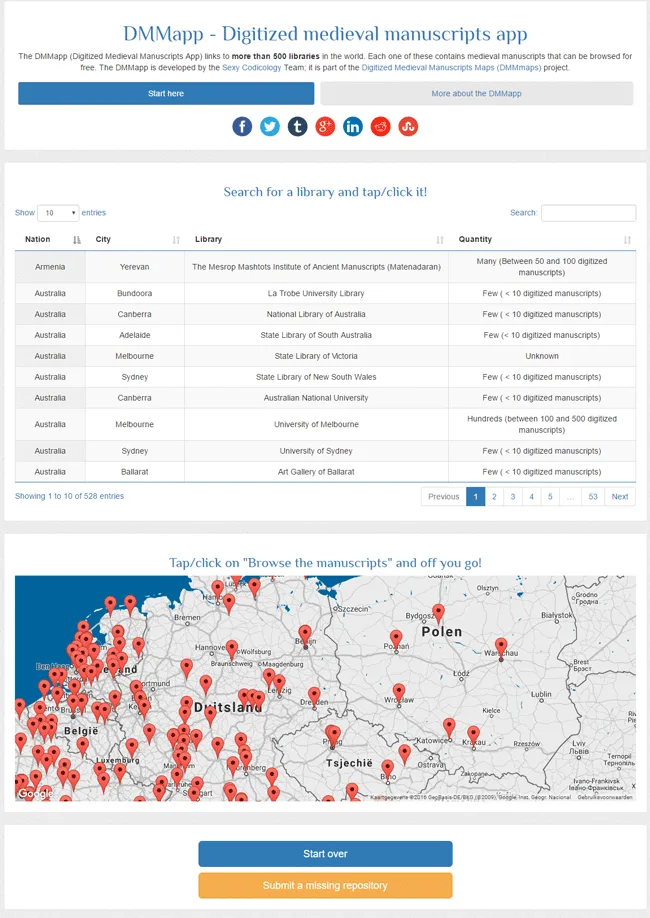The height and width of the screenshot is (918, 650).
Task: Sort the table by City column
Action: tap(135, 239)
